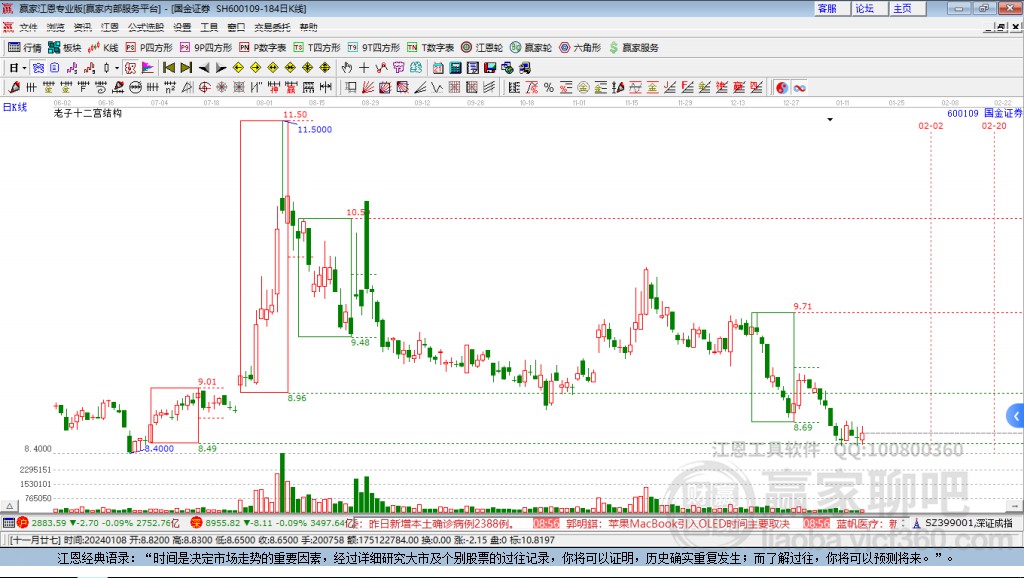Open the 公式选股 menu
Image resolution: width=1024 pixels, height=578 pixels.
point(146,27)
